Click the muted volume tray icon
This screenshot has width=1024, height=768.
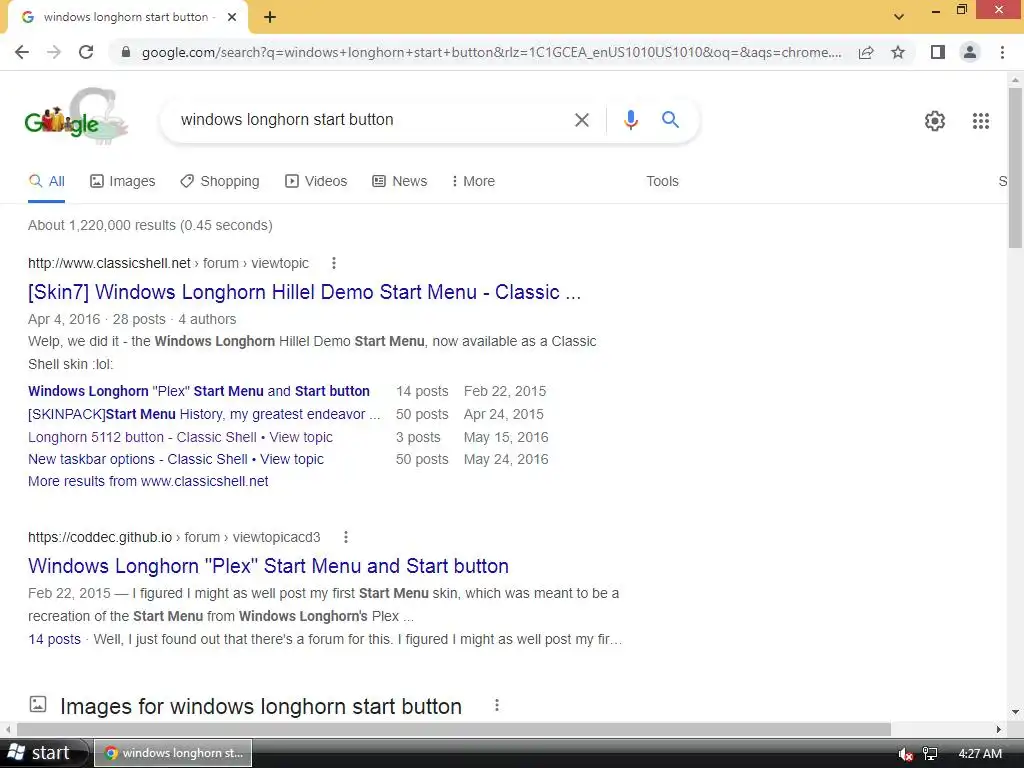click(905, 754)
